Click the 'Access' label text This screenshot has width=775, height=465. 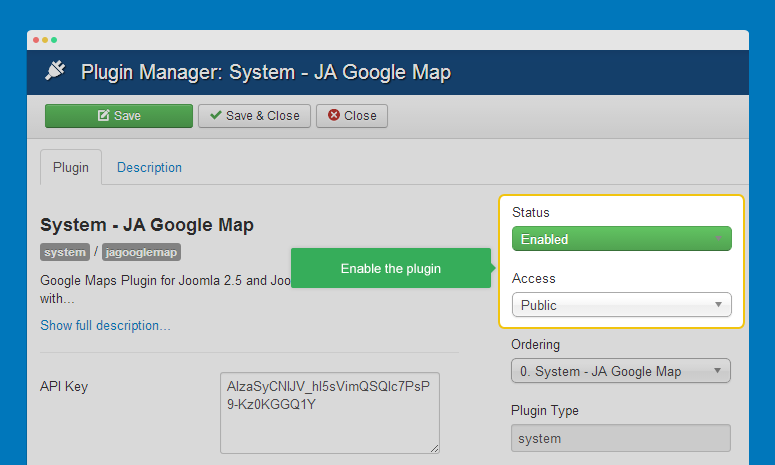tap(534, 279)
